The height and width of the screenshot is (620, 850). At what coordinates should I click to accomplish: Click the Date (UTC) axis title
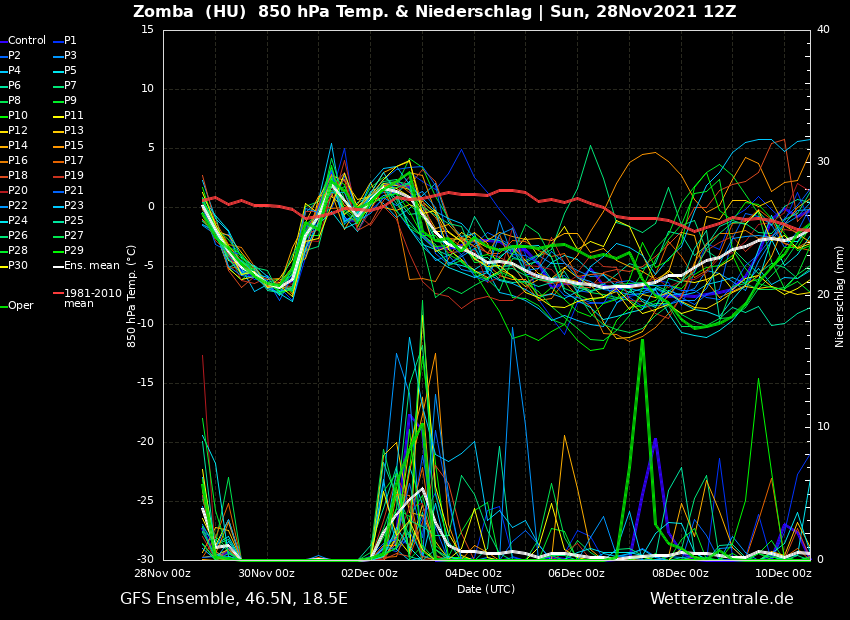coord(486,589)
